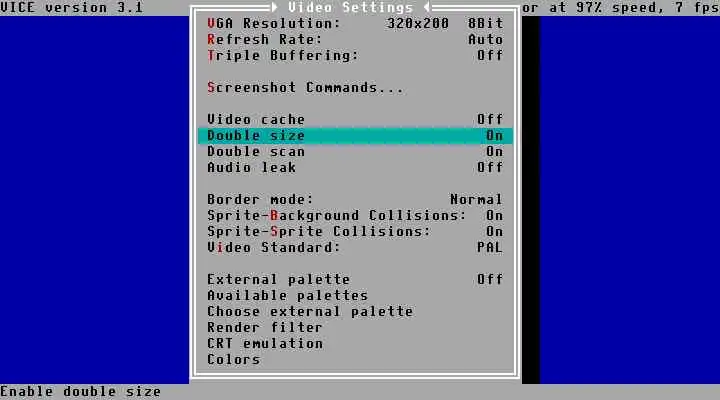Viewport: 720px width, 400px height.
Task: Toggle the highlighted Double size row
Action: coord(355,135)
